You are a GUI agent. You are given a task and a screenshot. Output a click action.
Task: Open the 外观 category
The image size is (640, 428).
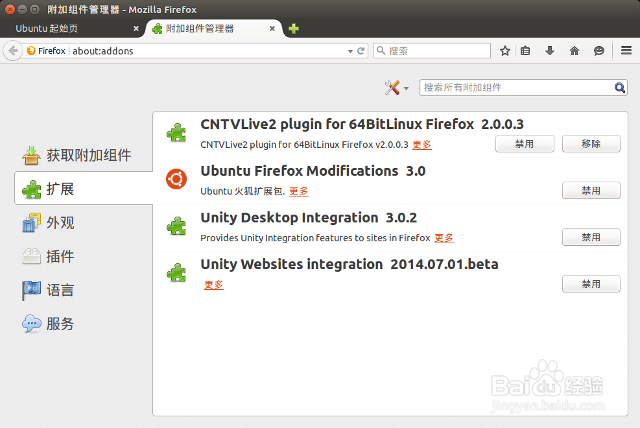(x=84, y=223)
